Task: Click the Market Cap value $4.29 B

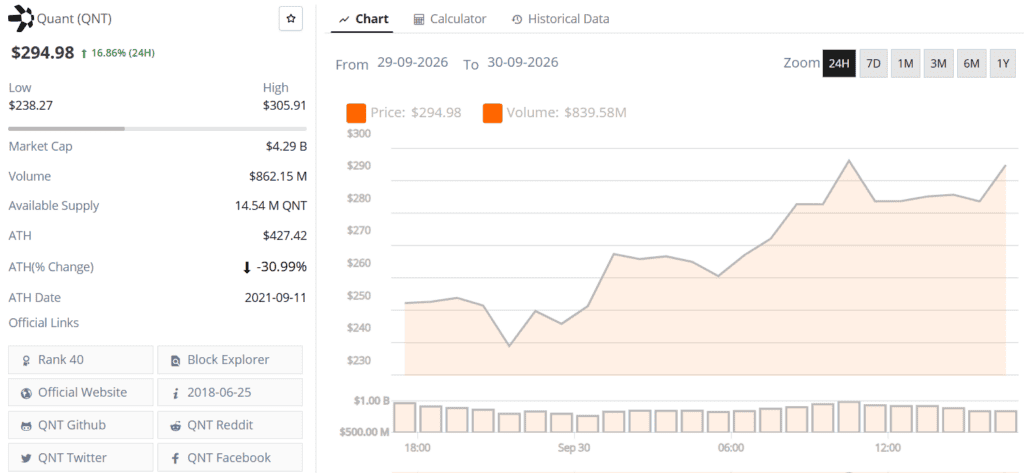Action: pos(286,146)
